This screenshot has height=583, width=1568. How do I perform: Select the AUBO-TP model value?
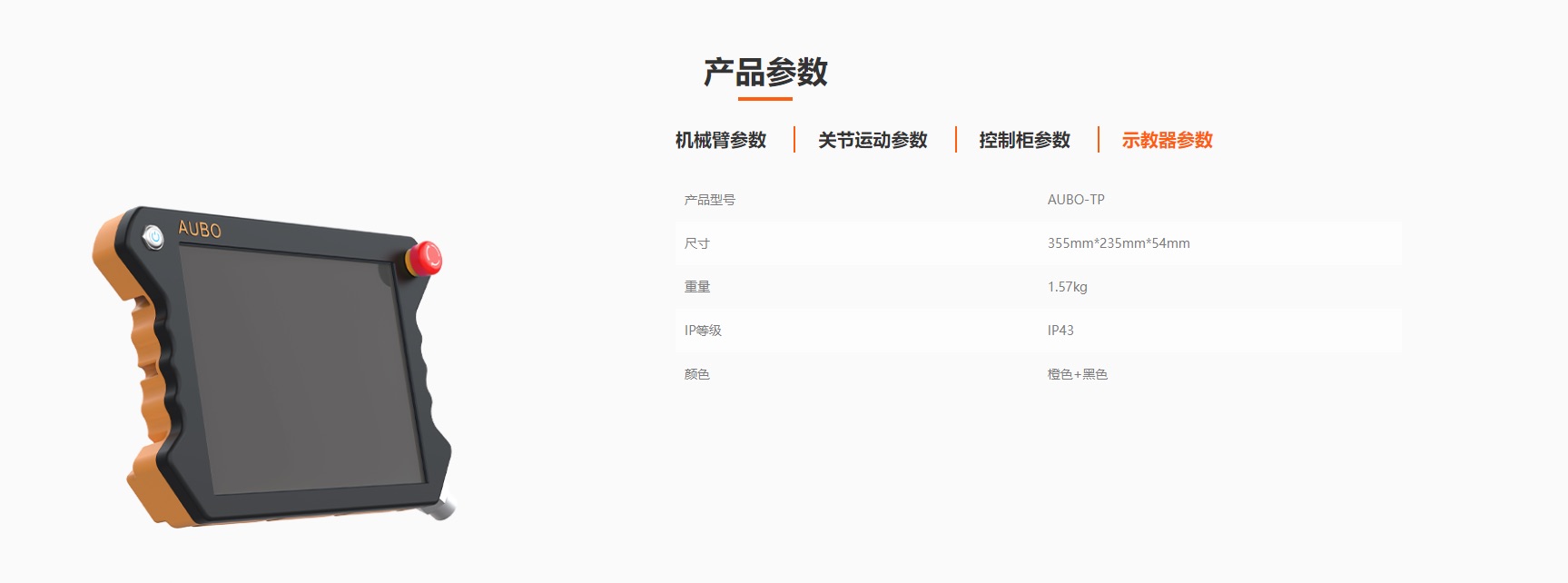[x=1076, y=200]
